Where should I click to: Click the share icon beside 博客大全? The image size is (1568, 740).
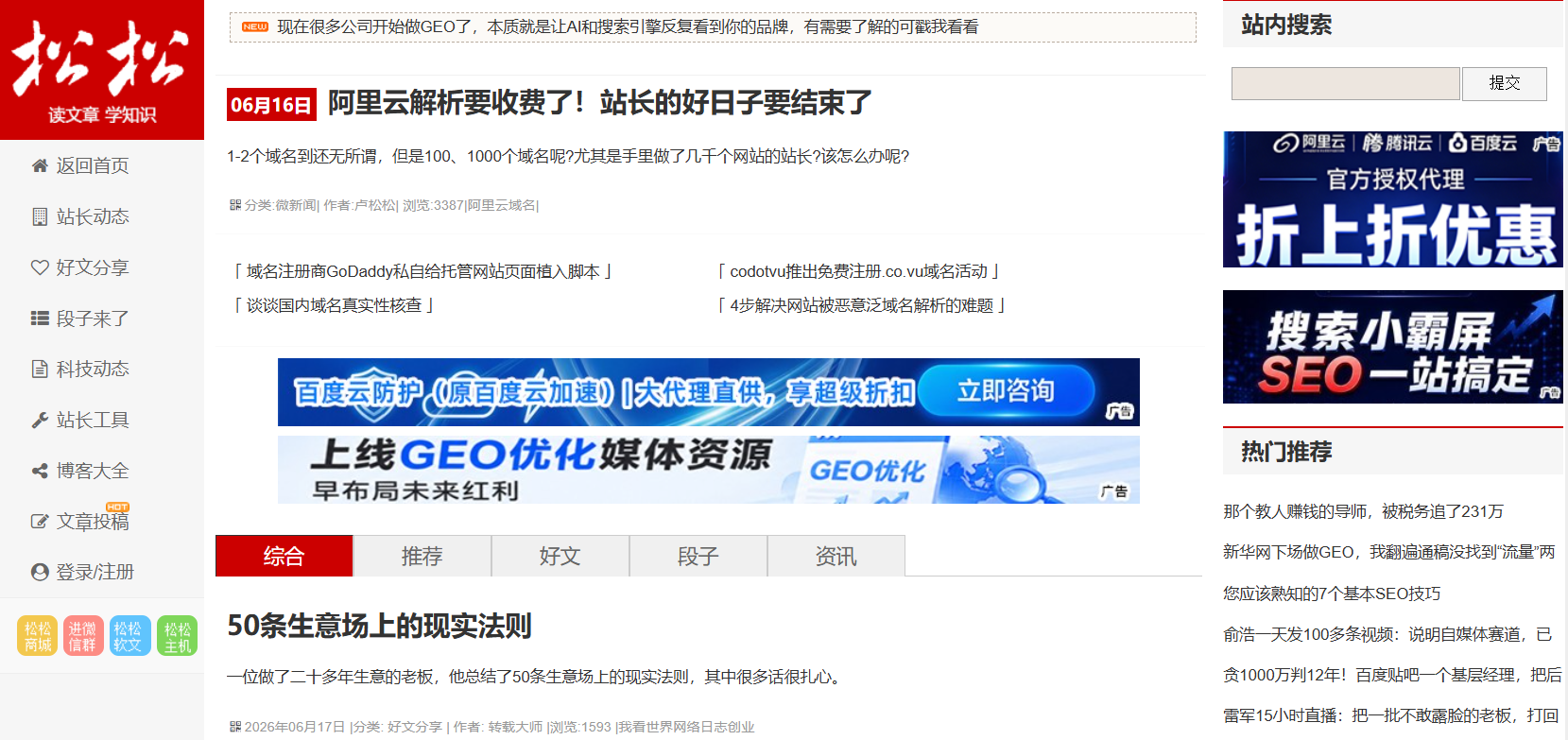click(40, 471)
